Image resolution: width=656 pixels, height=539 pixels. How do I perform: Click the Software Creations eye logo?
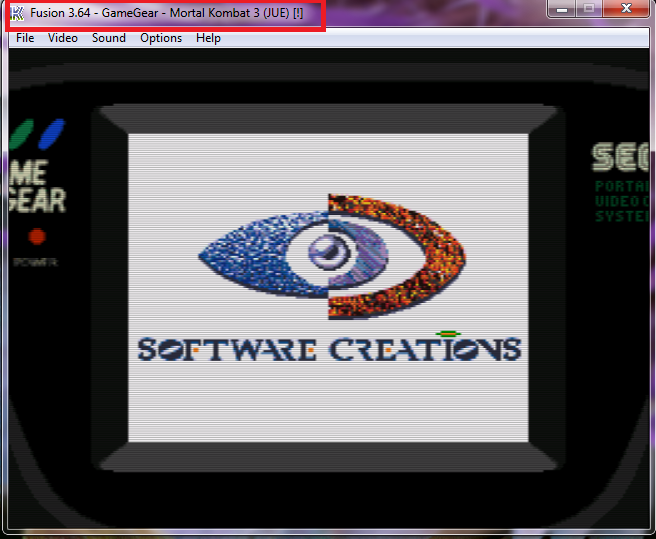[332, 257]
